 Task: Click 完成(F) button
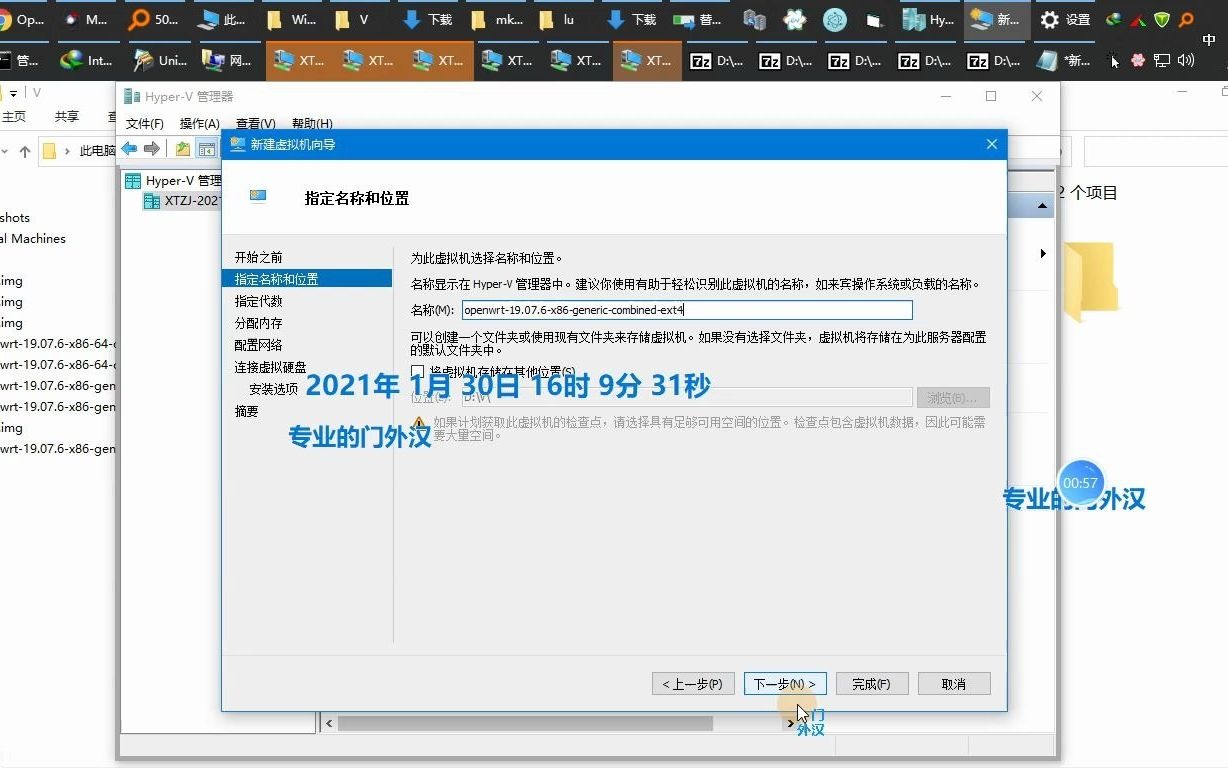click(871, 684)
